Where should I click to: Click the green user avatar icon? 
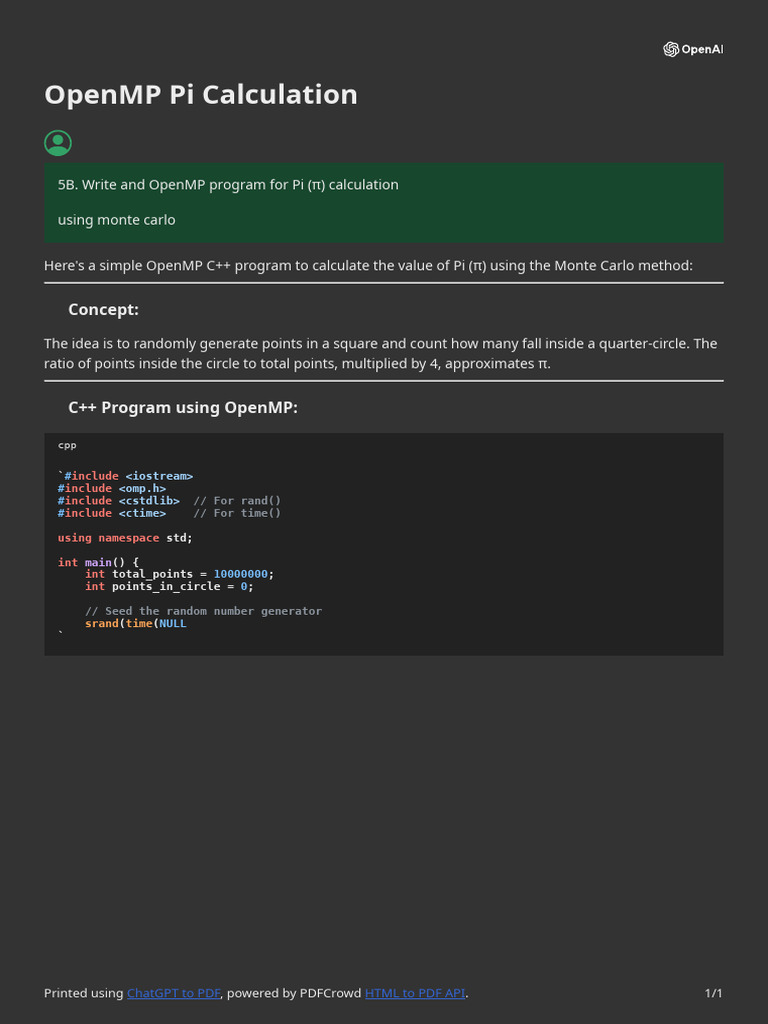(58, 143)
